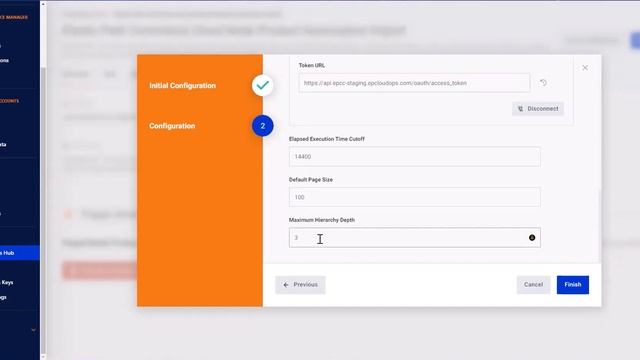Viewport: 640px width, 360px height.
Task: Close the configuration dialog with the X
Action: pyautogui.click(x=585, y=68)
